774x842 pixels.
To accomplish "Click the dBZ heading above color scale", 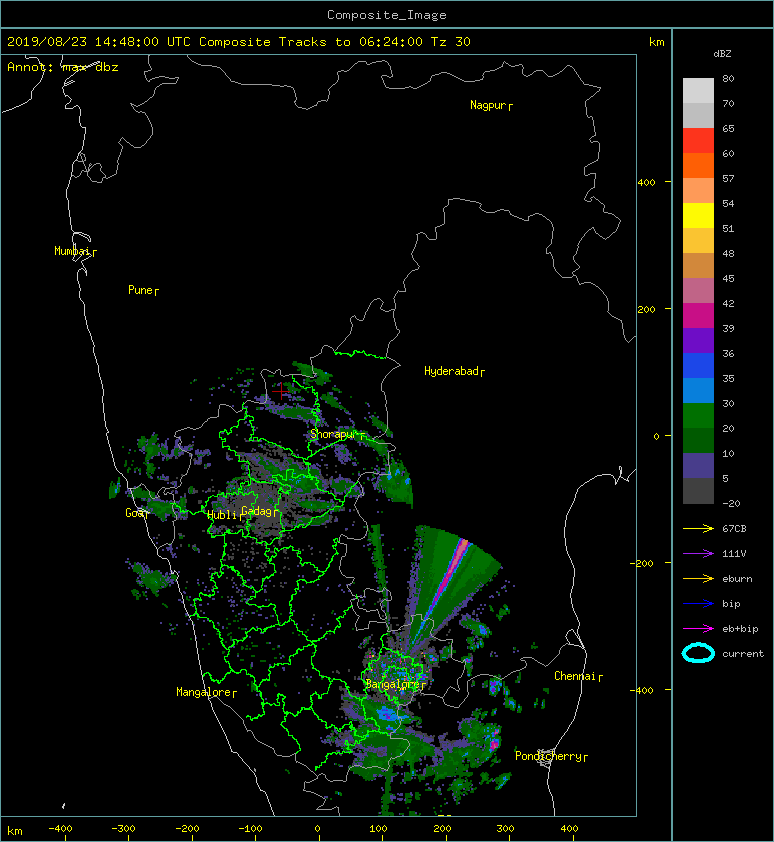I will [722, 54].
